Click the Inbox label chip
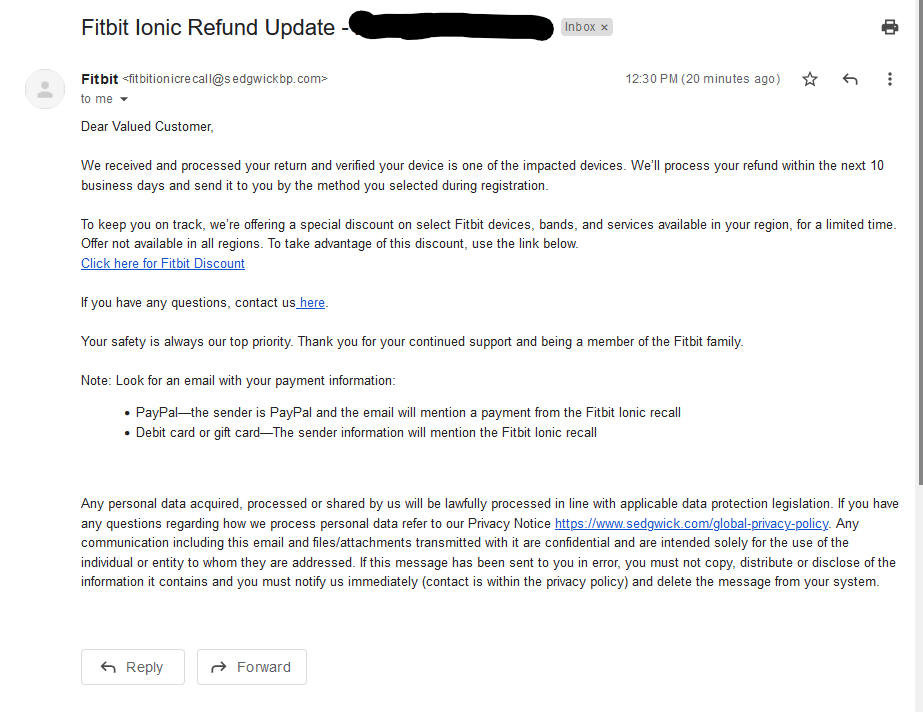 [x=580, y=28]
